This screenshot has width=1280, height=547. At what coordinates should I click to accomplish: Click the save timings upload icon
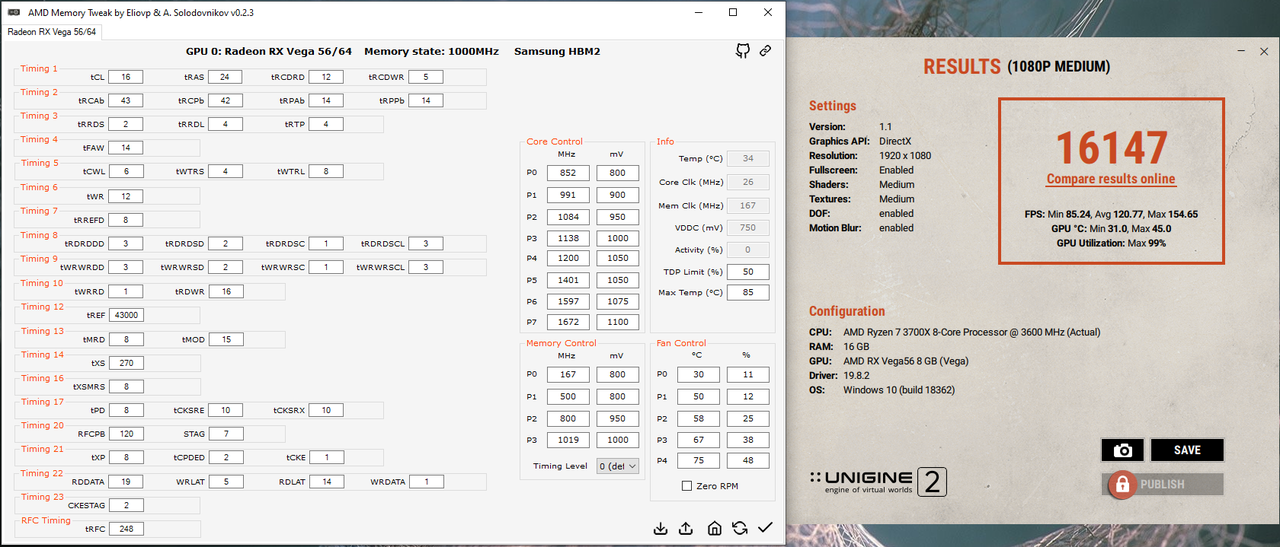point(687,528)
